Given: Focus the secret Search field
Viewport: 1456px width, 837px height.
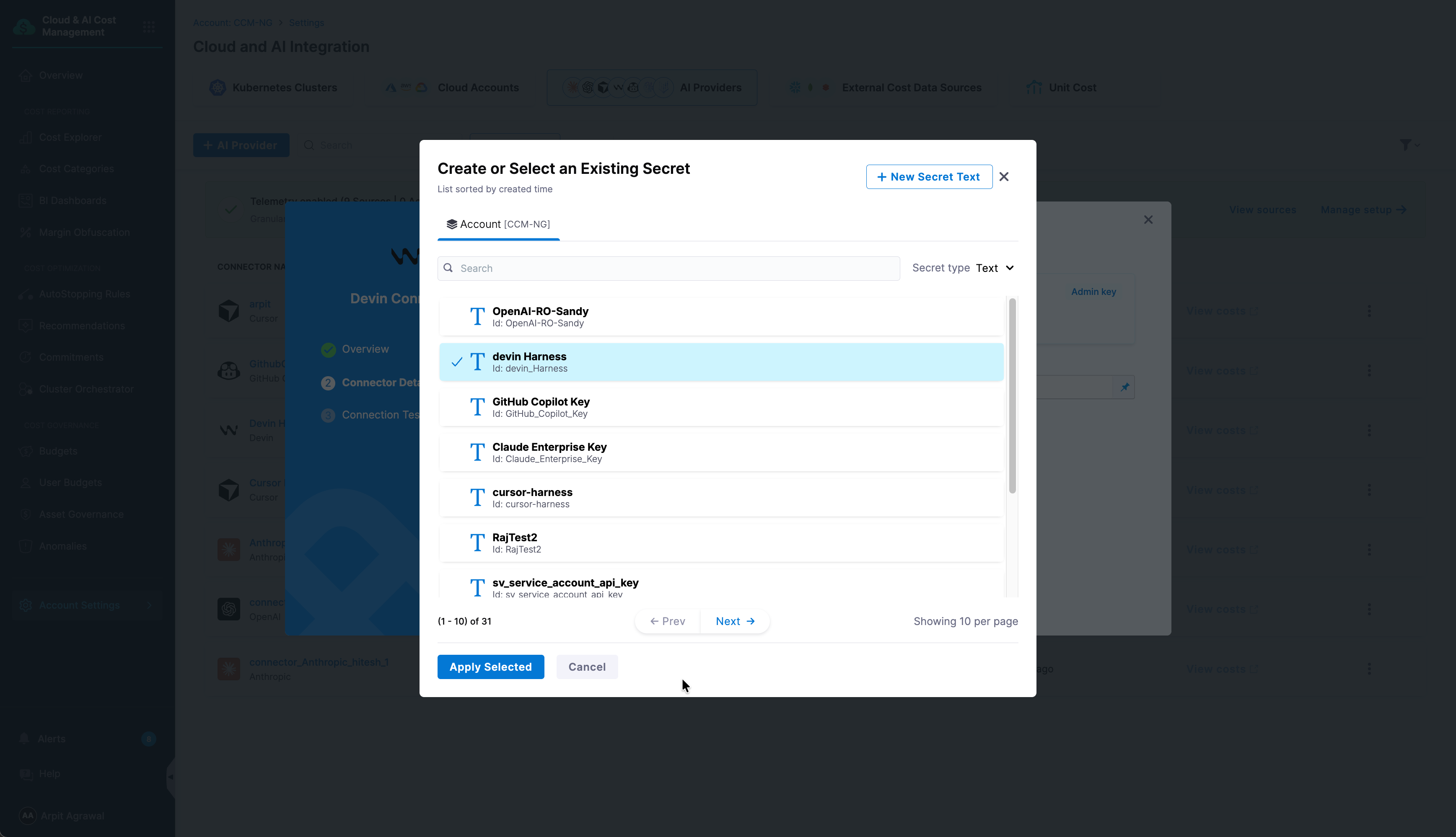Looking at the screenshot, I should point(668,269).
